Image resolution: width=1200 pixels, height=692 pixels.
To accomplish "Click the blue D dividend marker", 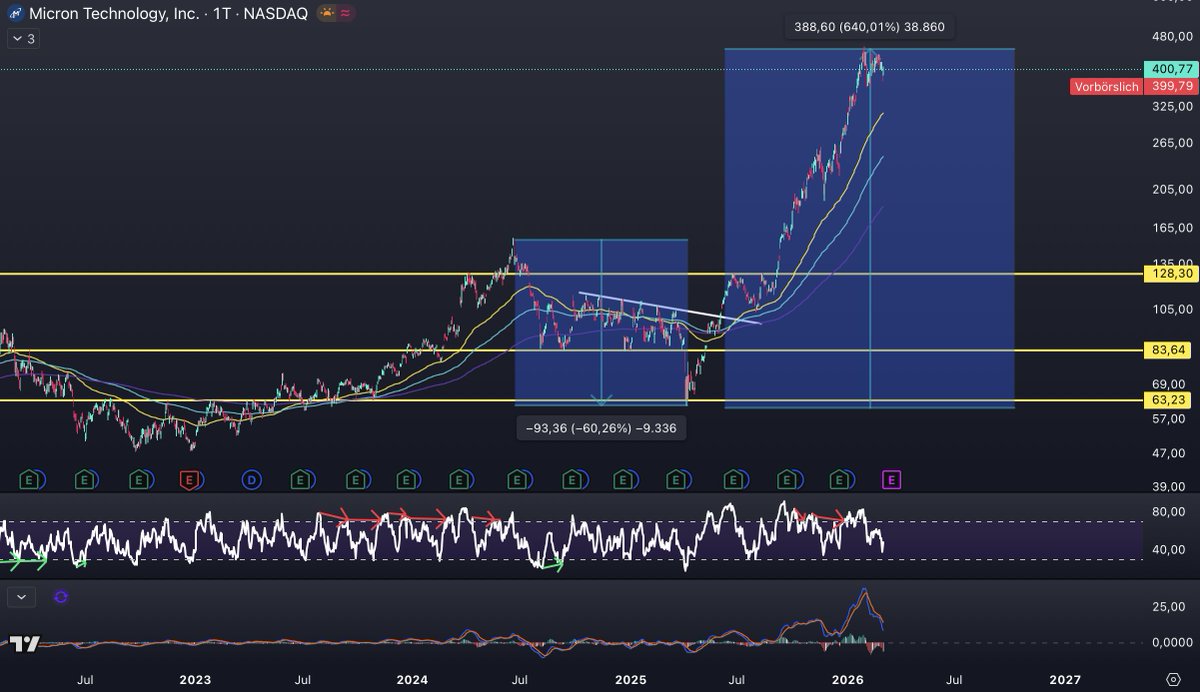I will coord(252,480).
